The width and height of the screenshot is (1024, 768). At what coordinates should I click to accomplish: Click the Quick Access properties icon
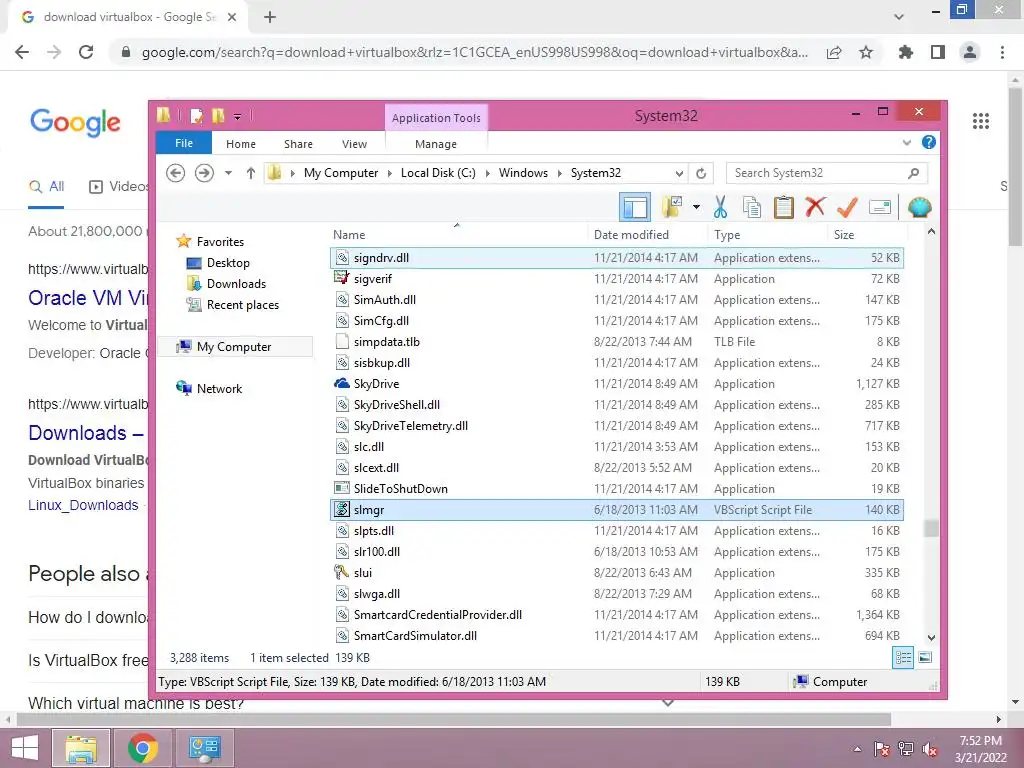click(x=196, y=116)
